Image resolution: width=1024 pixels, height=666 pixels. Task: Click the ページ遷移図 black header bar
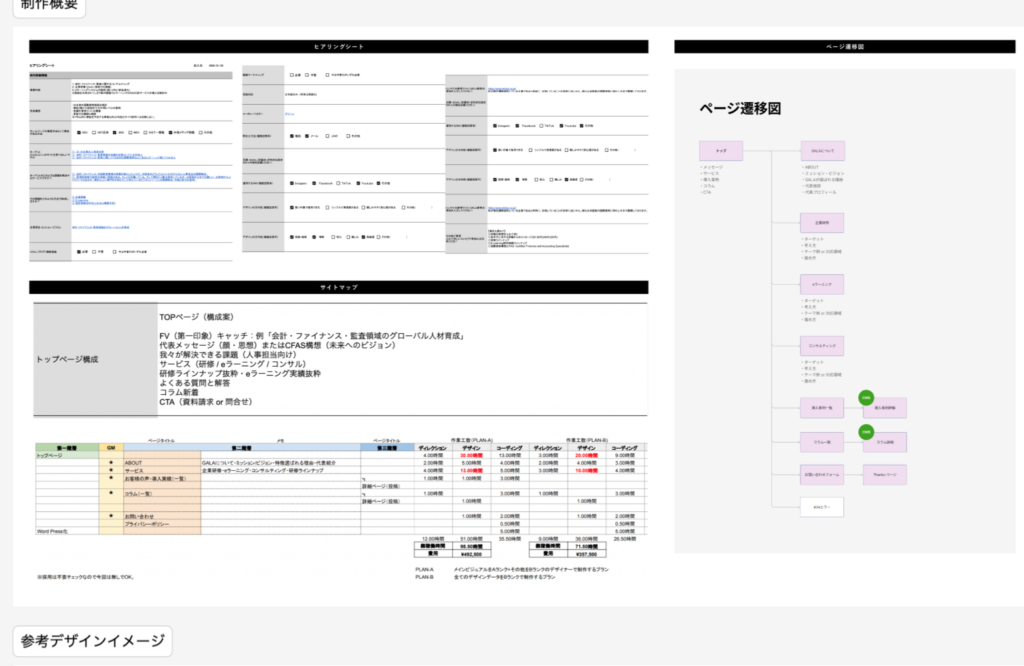pyautogui.click(x=845, y=46)
